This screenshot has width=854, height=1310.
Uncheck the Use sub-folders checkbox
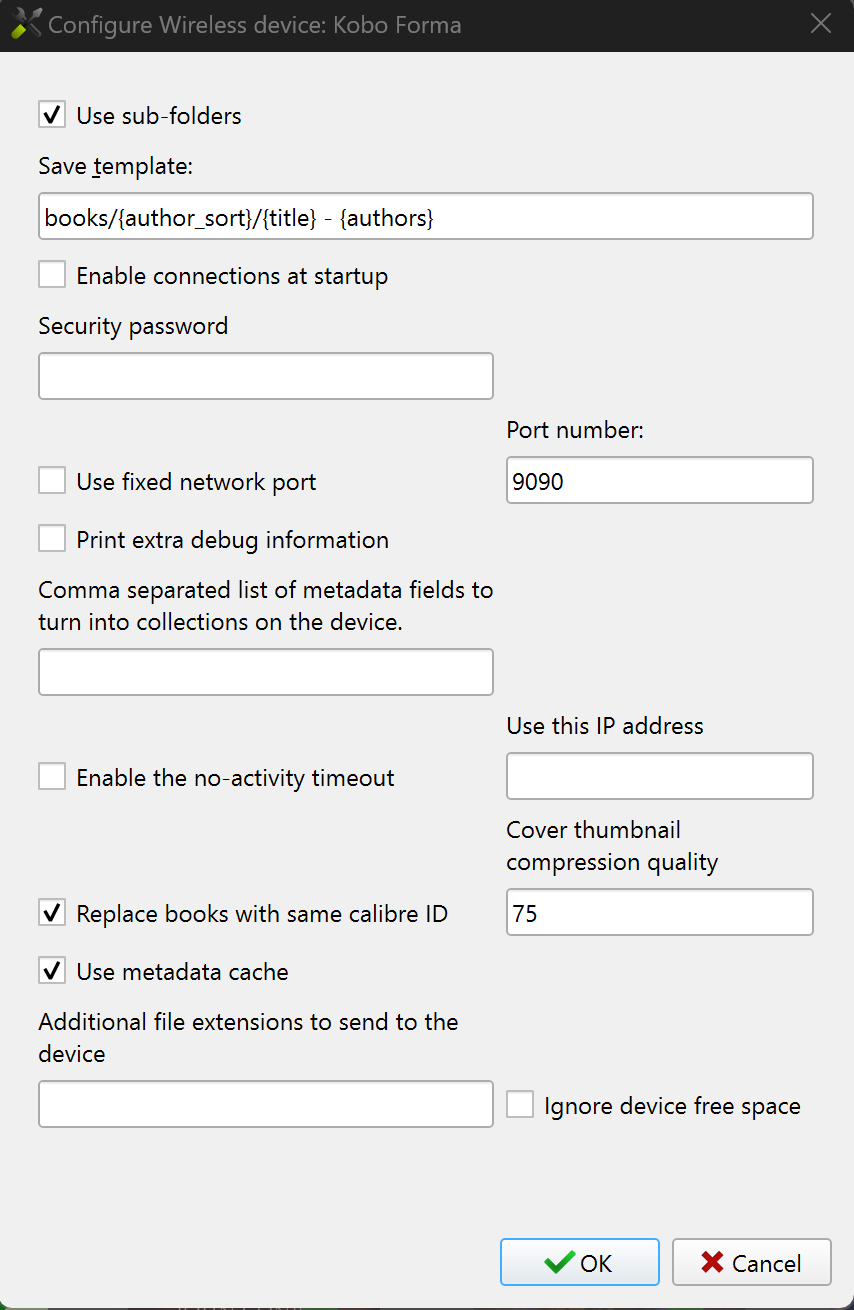[52, 115]
